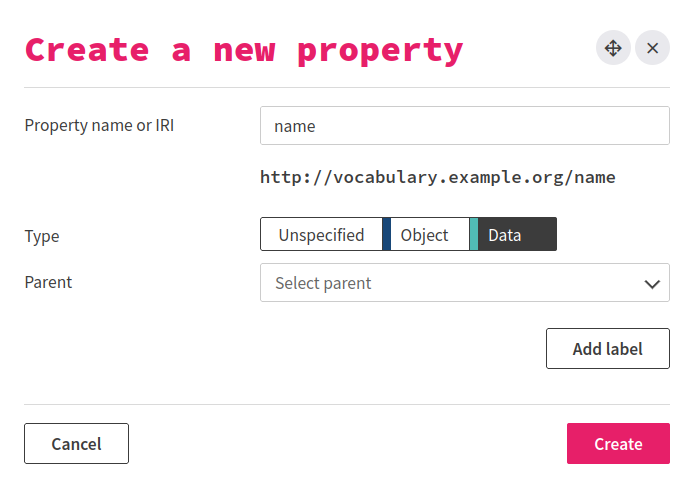Select the Unspecified property type
Viewport: 691px width, 484px height.
[x=321, y=235]
